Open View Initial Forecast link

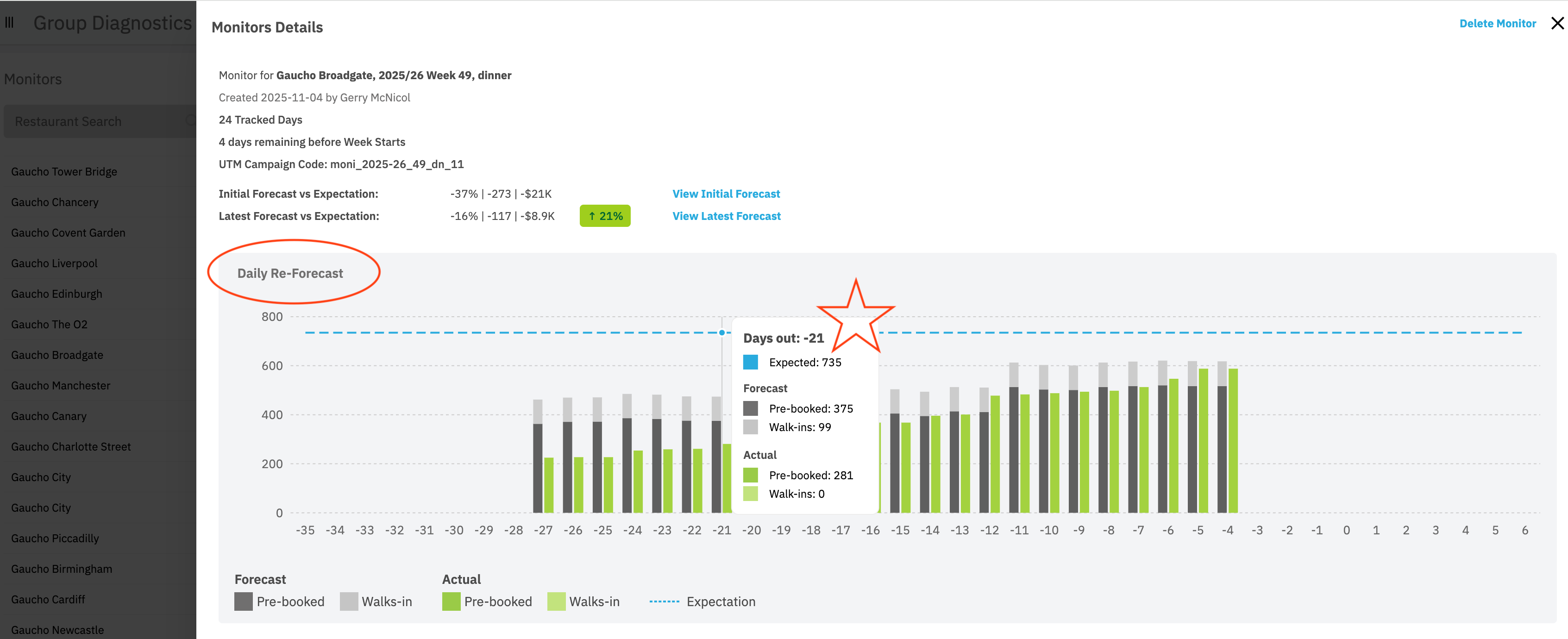coord(726,194)
